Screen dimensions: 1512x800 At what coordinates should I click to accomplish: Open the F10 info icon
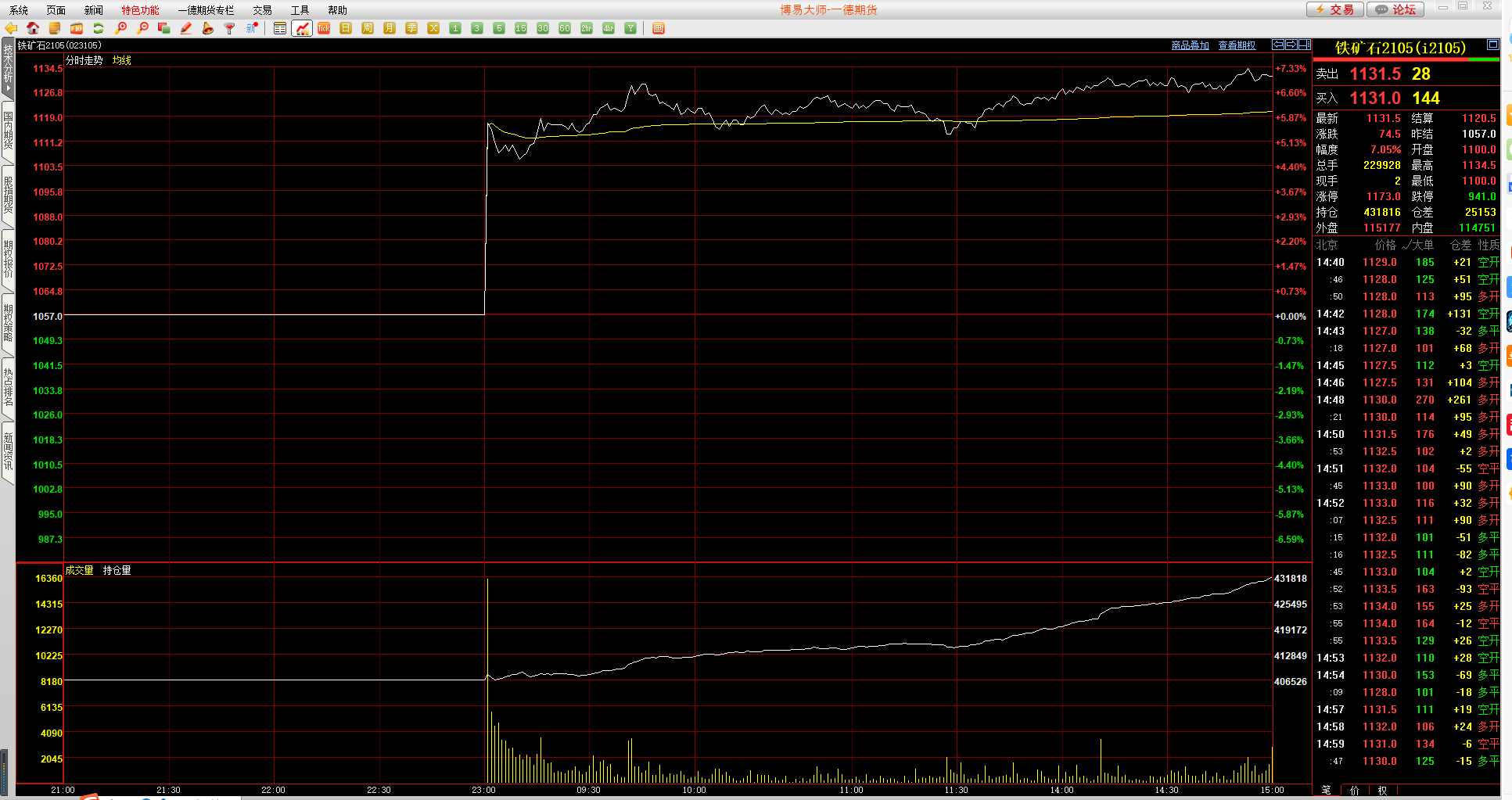tap(77, 28)
